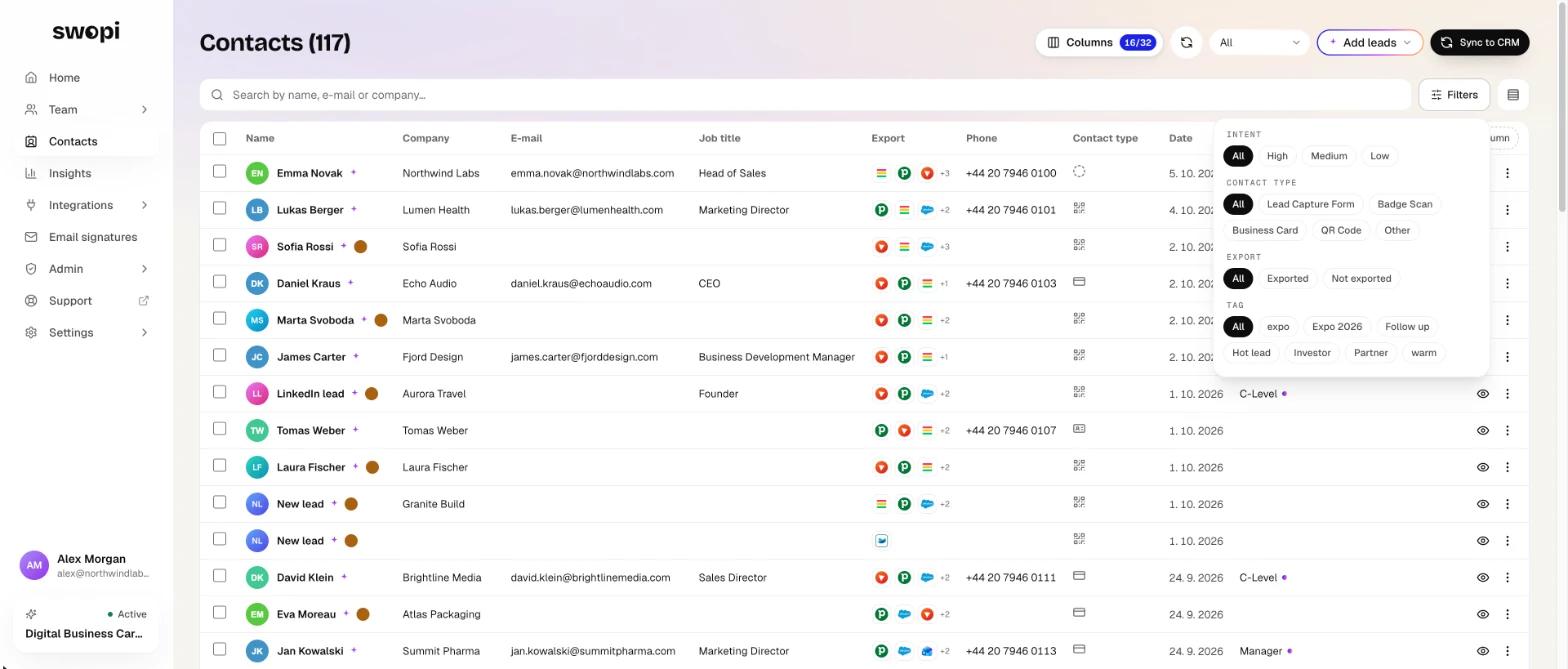Check the Sofia Rossi row checkbox
Screen dimensions: 1568x669
pyautogui.click(x=220, y=245)
